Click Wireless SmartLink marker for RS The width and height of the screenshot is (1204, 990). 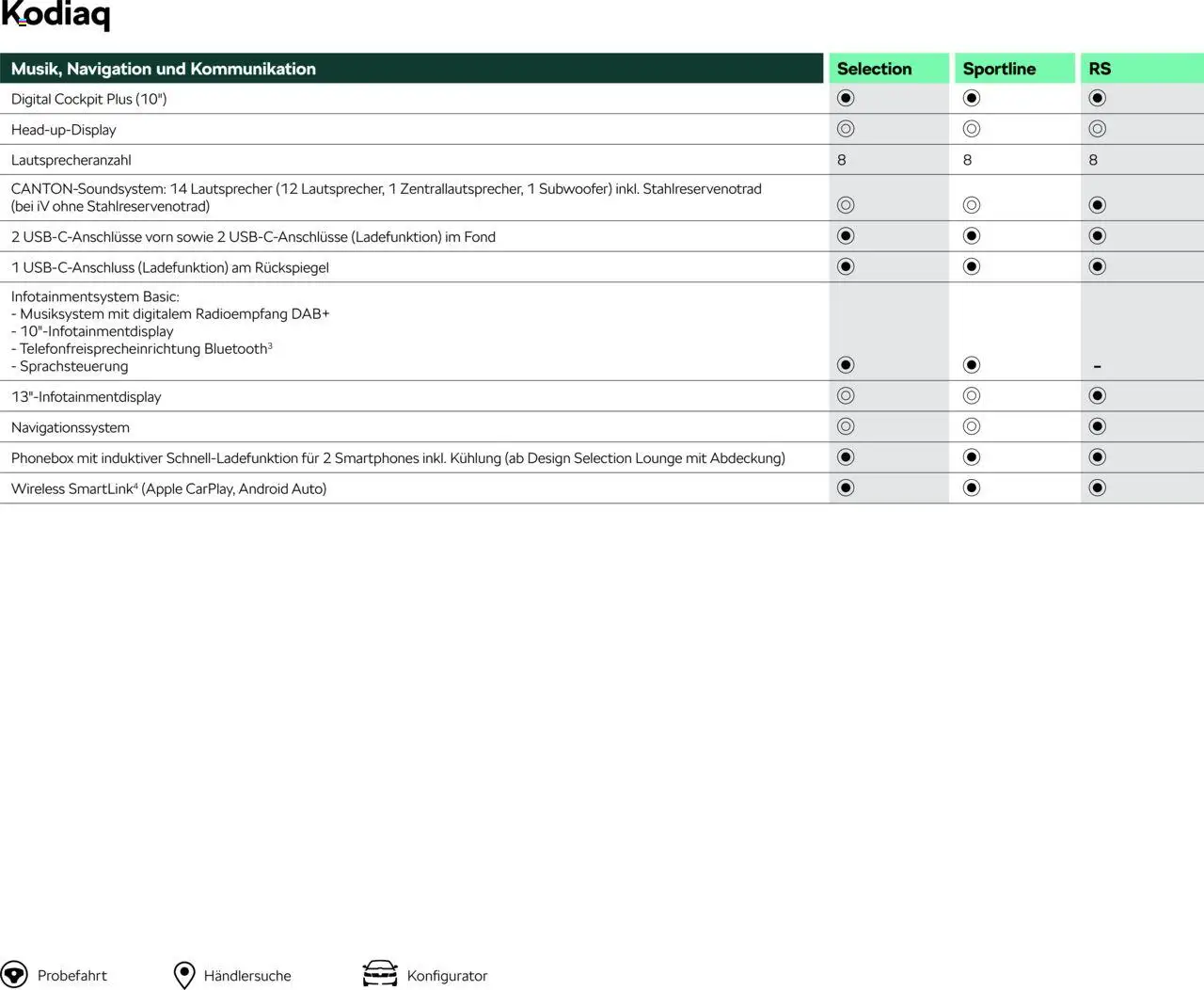point(1097,487)
